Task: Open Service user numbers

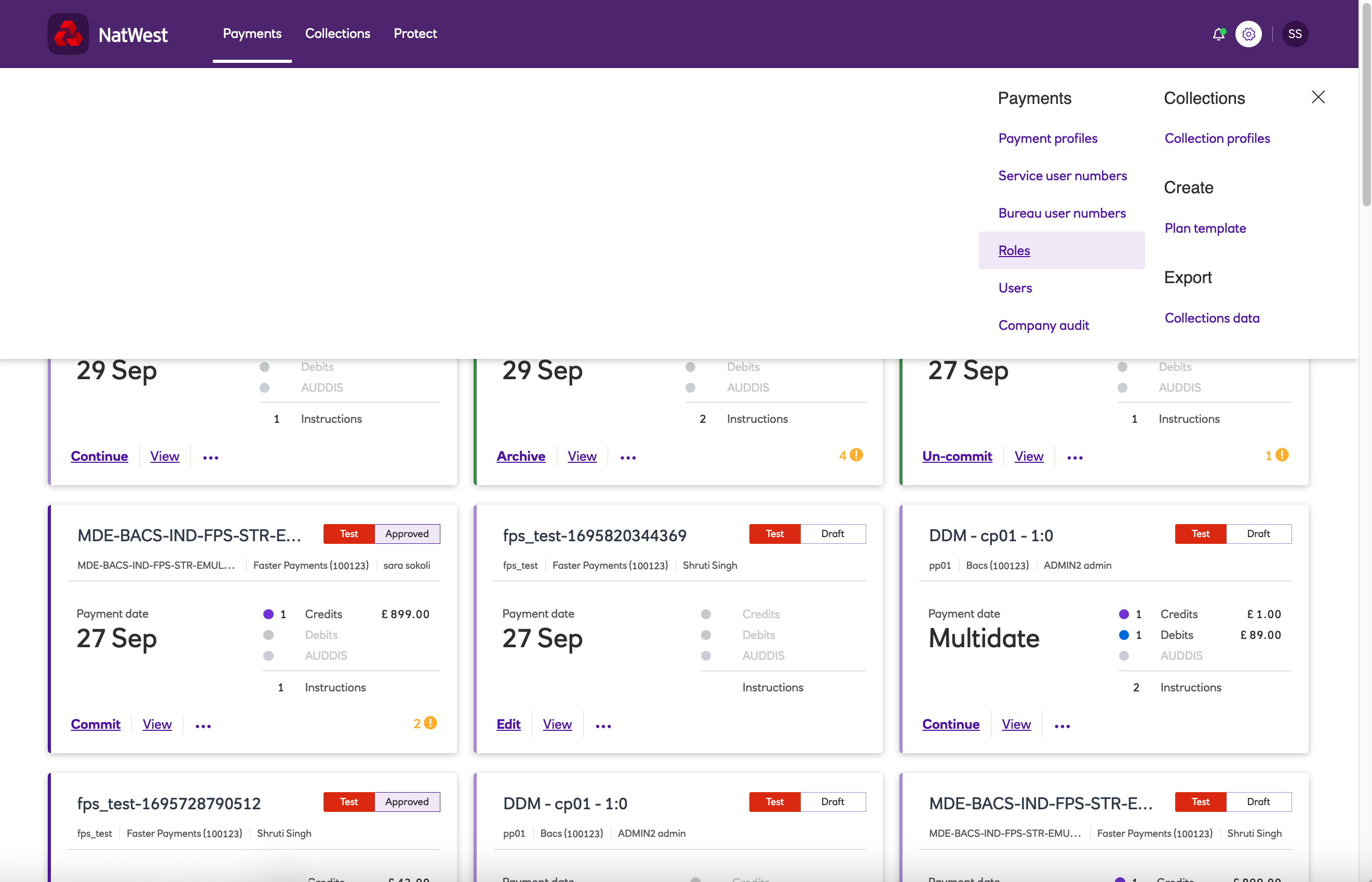Action: pyautogui.click(x=1063, y=176)
